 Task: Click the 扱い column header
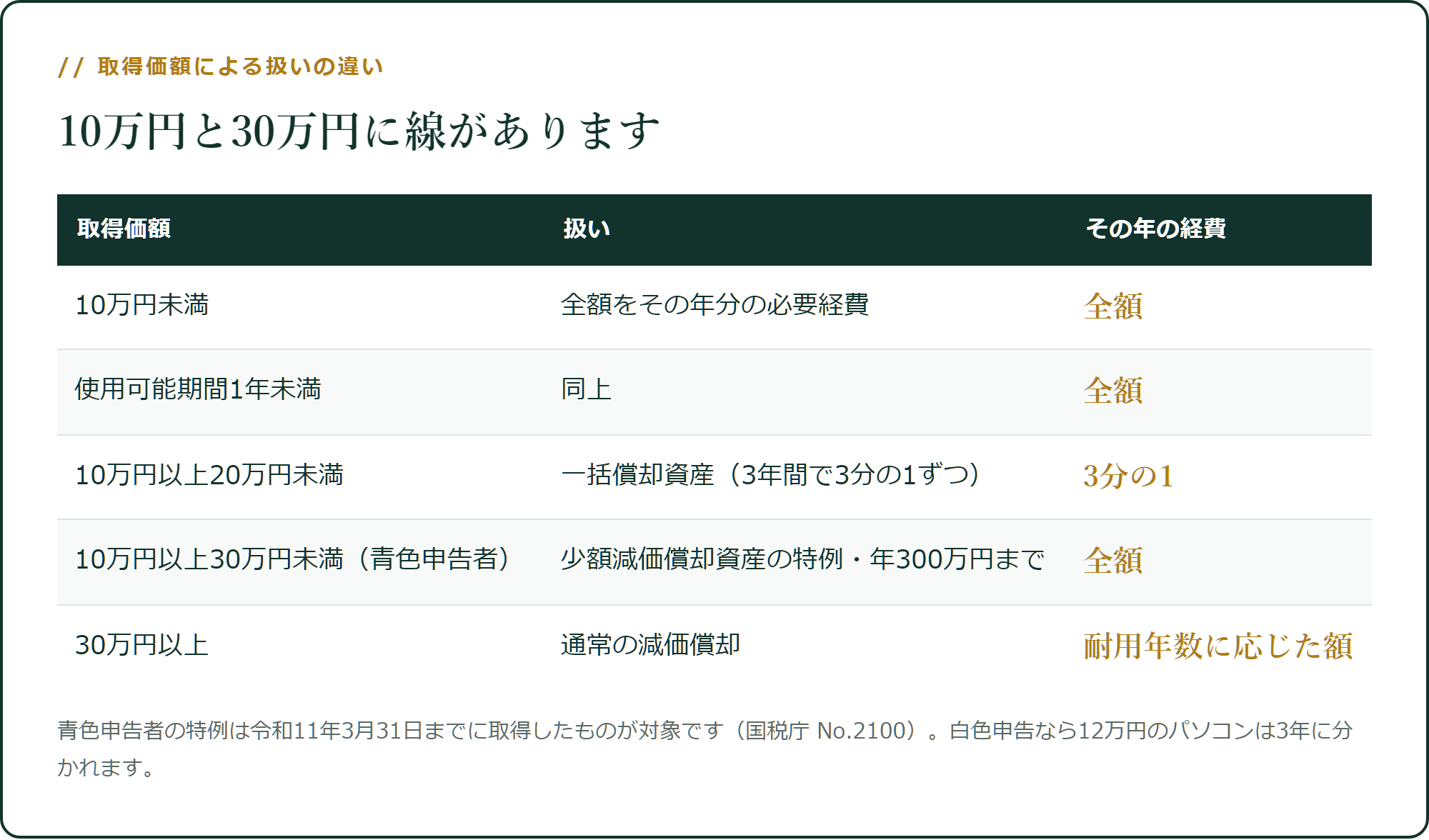587,229
